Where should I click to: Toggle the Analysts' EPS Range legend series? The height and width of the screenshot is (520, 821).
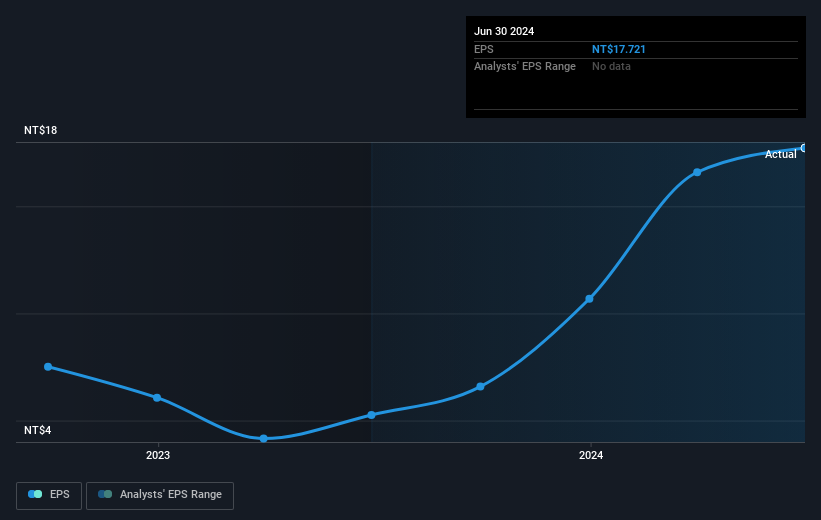[160, 495]
